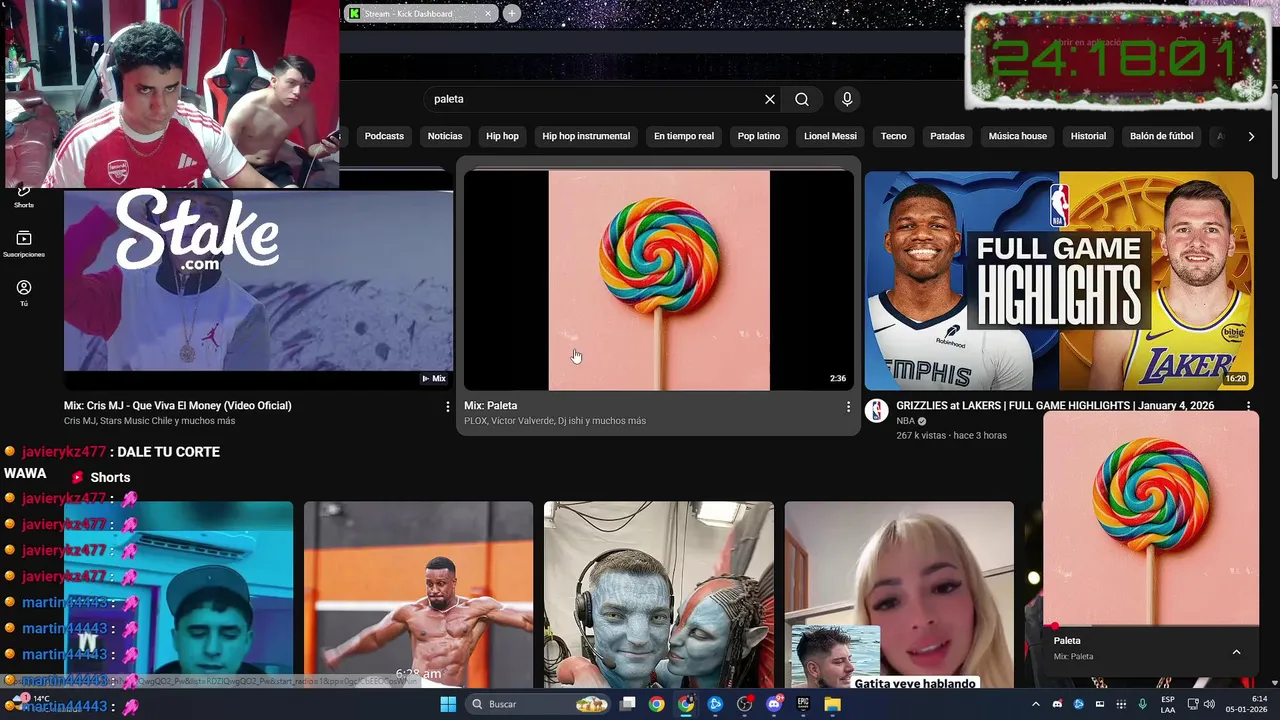Open a new browser tab with plus
The height and width of the screenshot is (720, 1280).
click(512, 13)
